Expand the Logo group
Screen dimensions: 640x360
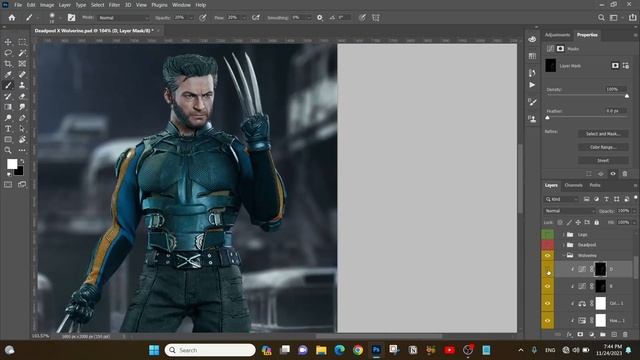click(x=564, y=235)
